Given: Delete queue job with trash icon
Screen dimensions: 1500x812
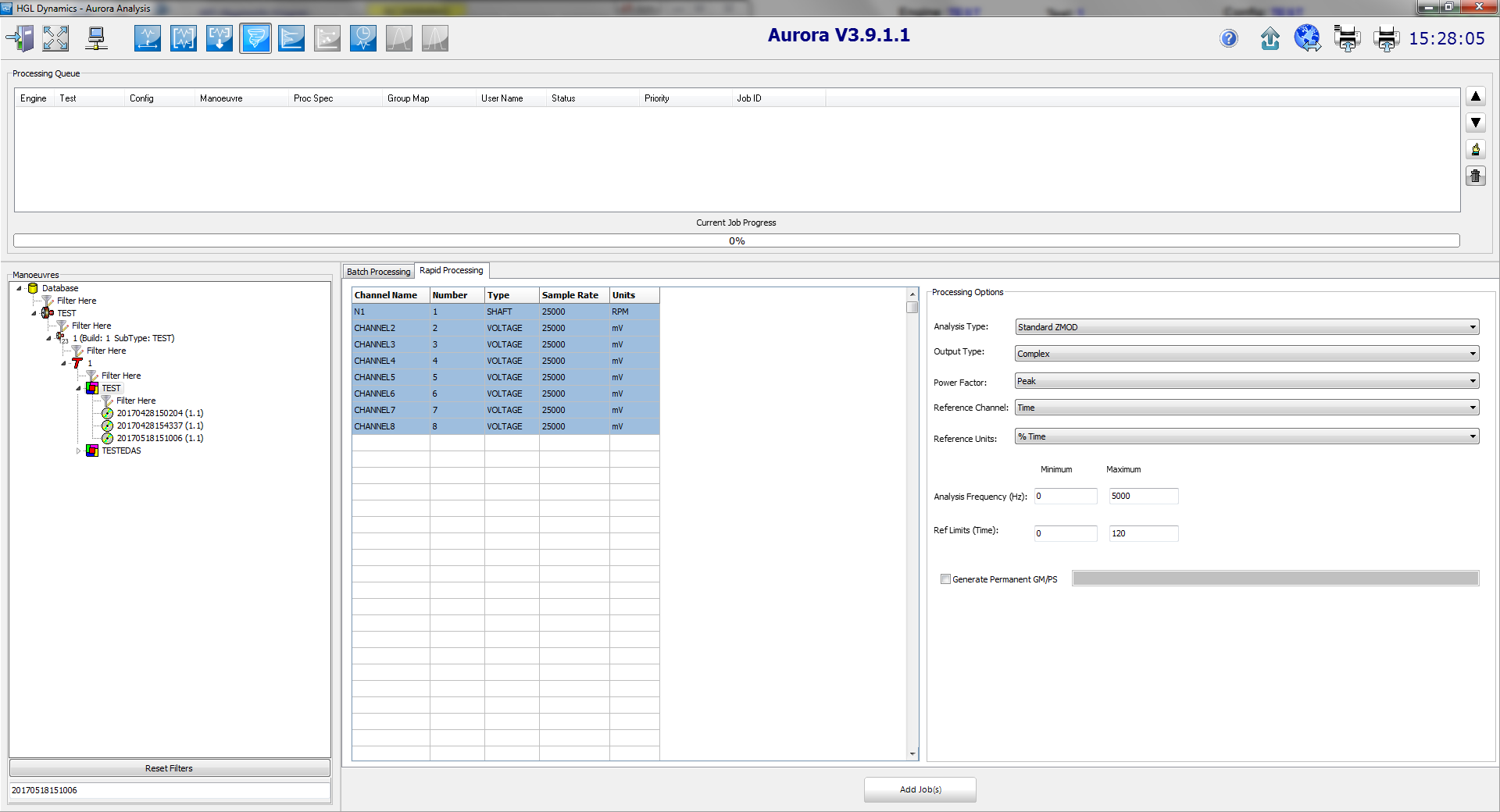Looking at the screenshot, I should (1475, 176).
